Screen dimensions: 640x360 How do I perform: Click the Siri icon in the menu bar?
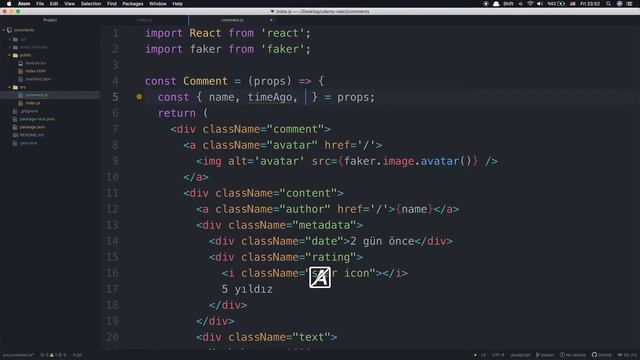(x=620, y=4)
